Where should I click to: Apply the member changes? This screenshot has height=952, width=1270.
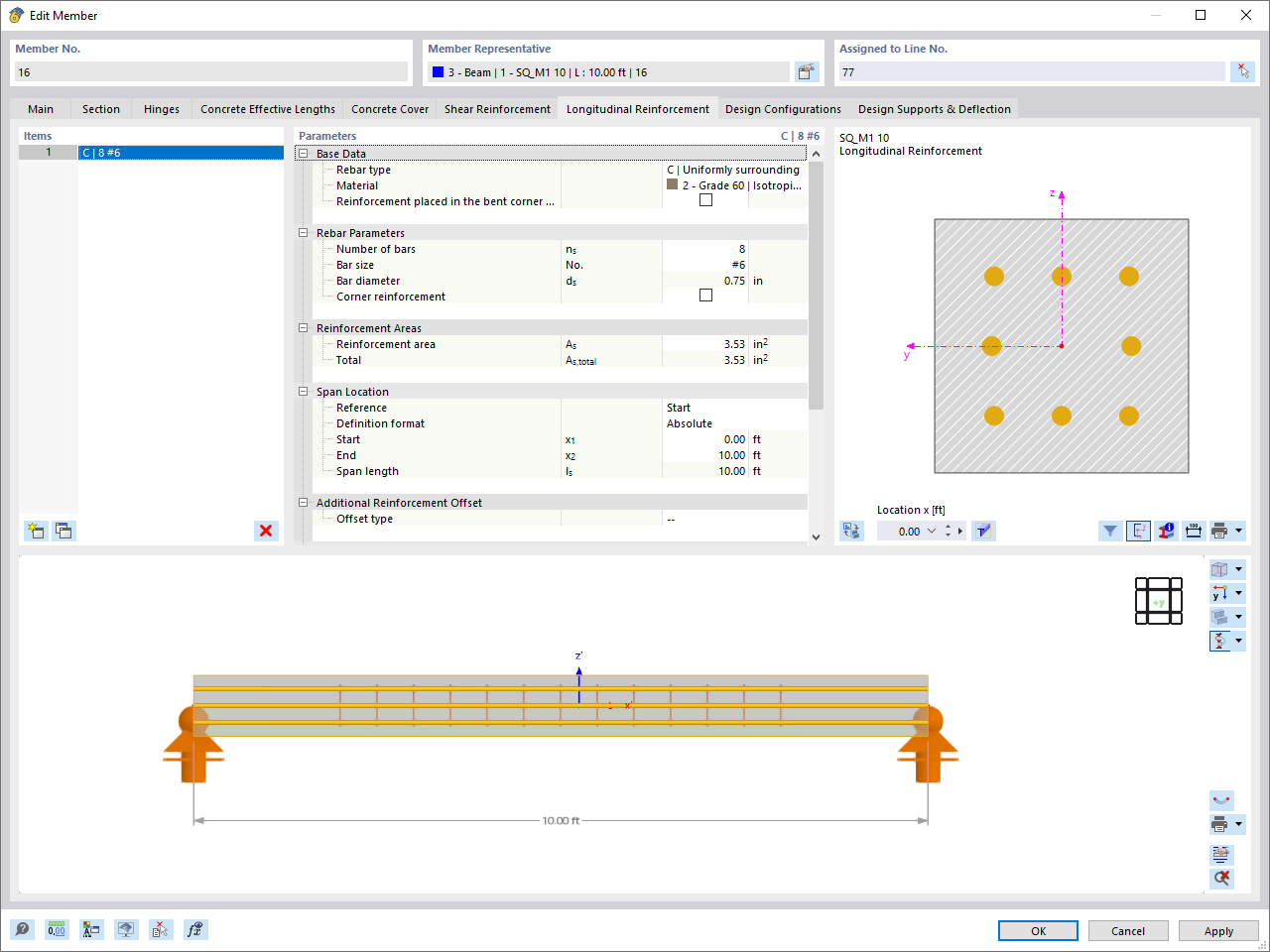click(1218, 930)
